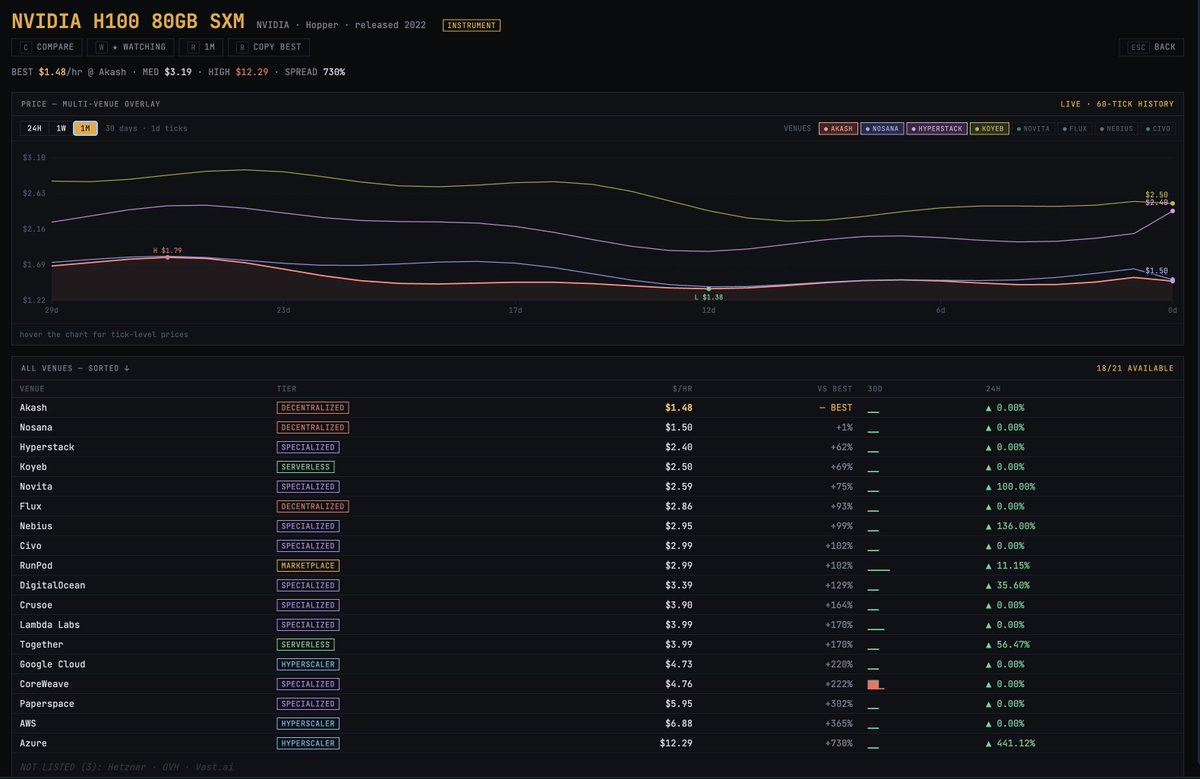Switch the chart to the 1W range tab
The width and height of the screenshot is (1200, 779).
point(61,128)
